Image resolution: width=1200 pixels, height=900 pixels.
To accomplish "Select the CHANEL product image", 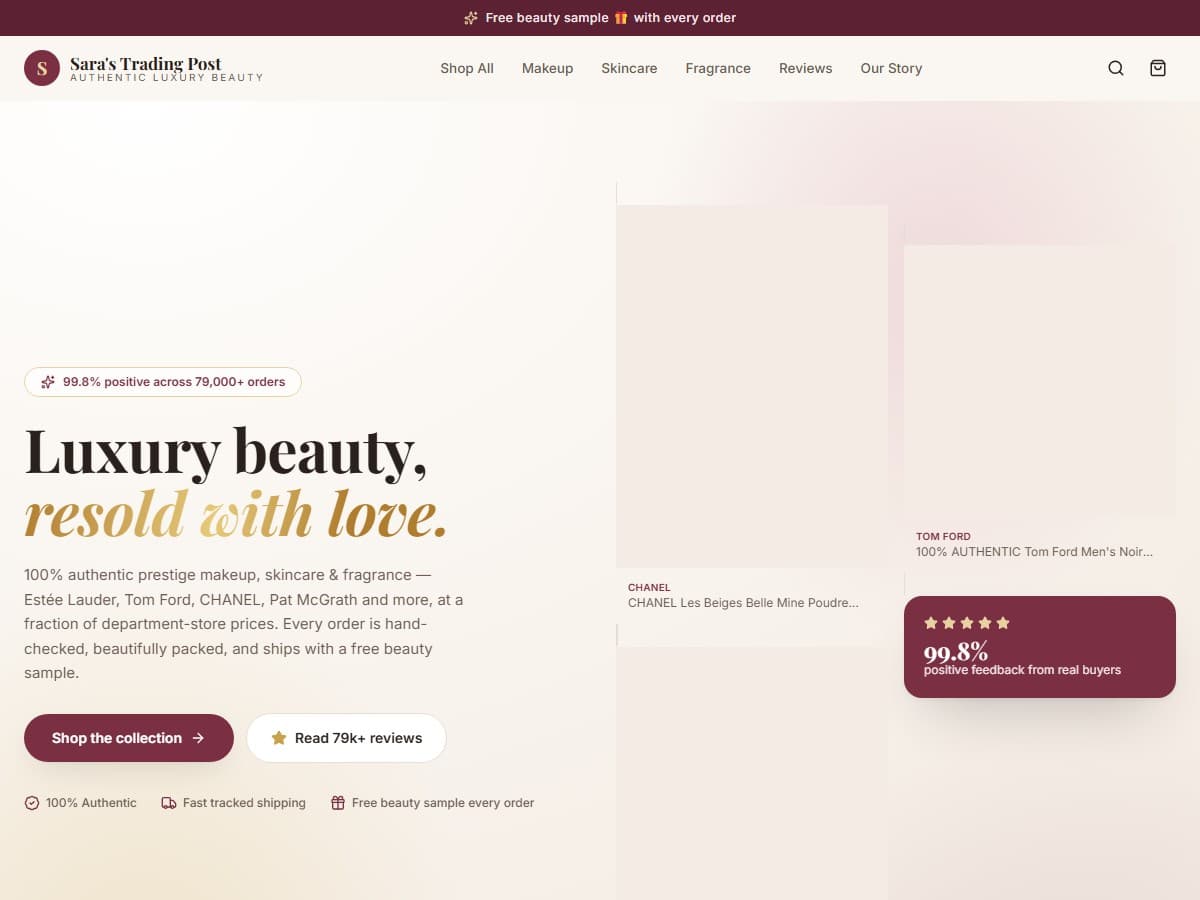I will 752,386.
